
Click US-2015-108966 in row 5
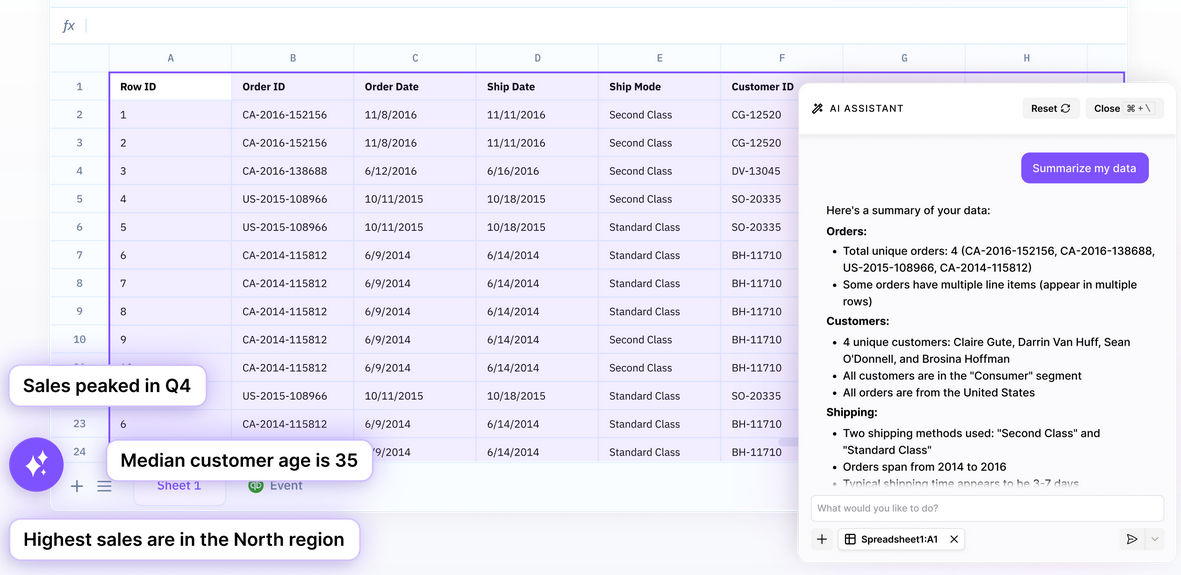click(292, 199)
